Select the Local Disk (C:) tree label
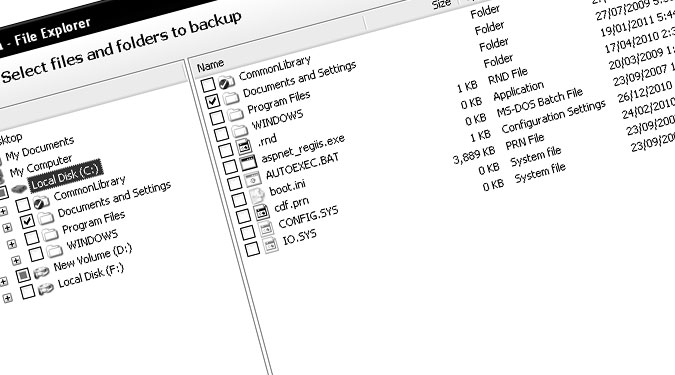This screenshot has height=375, width=675. [65, 175]
